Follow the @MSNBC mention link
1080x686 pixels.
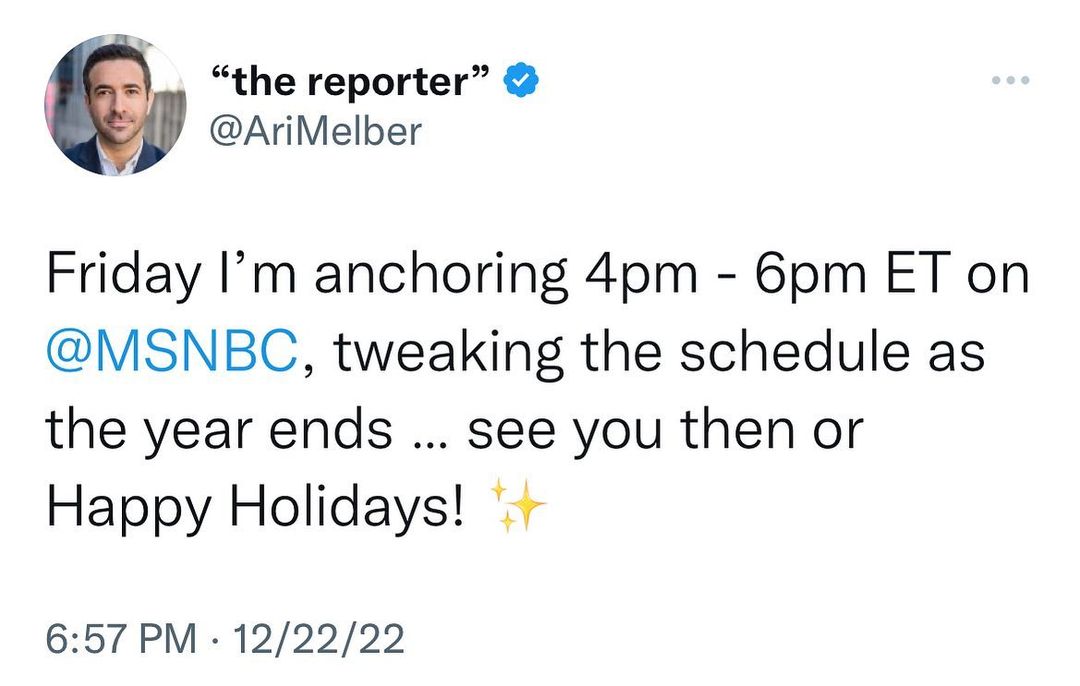click(x=171, y=353)
